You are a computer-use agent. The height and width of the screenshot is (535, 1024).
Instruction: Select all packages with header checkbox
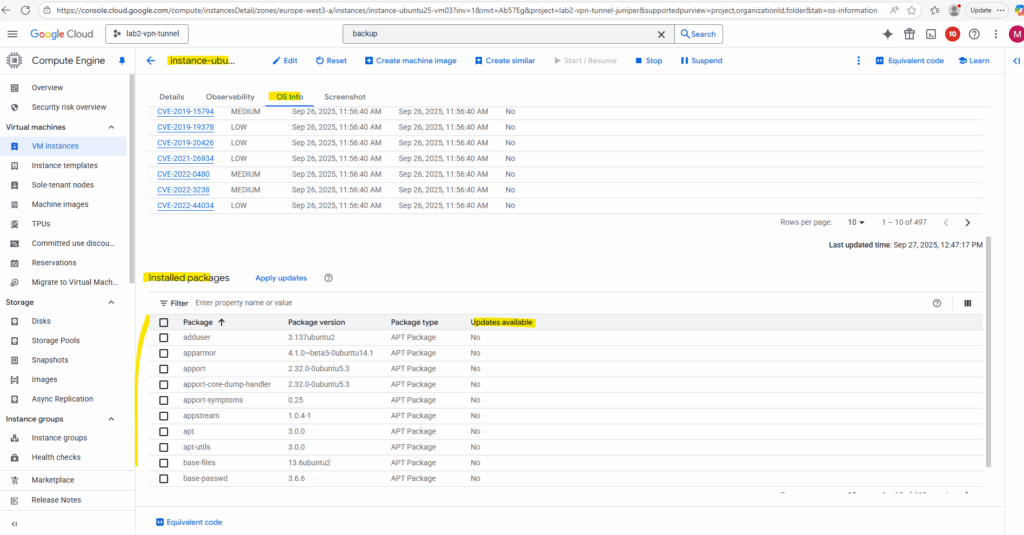tap(164, 323)
